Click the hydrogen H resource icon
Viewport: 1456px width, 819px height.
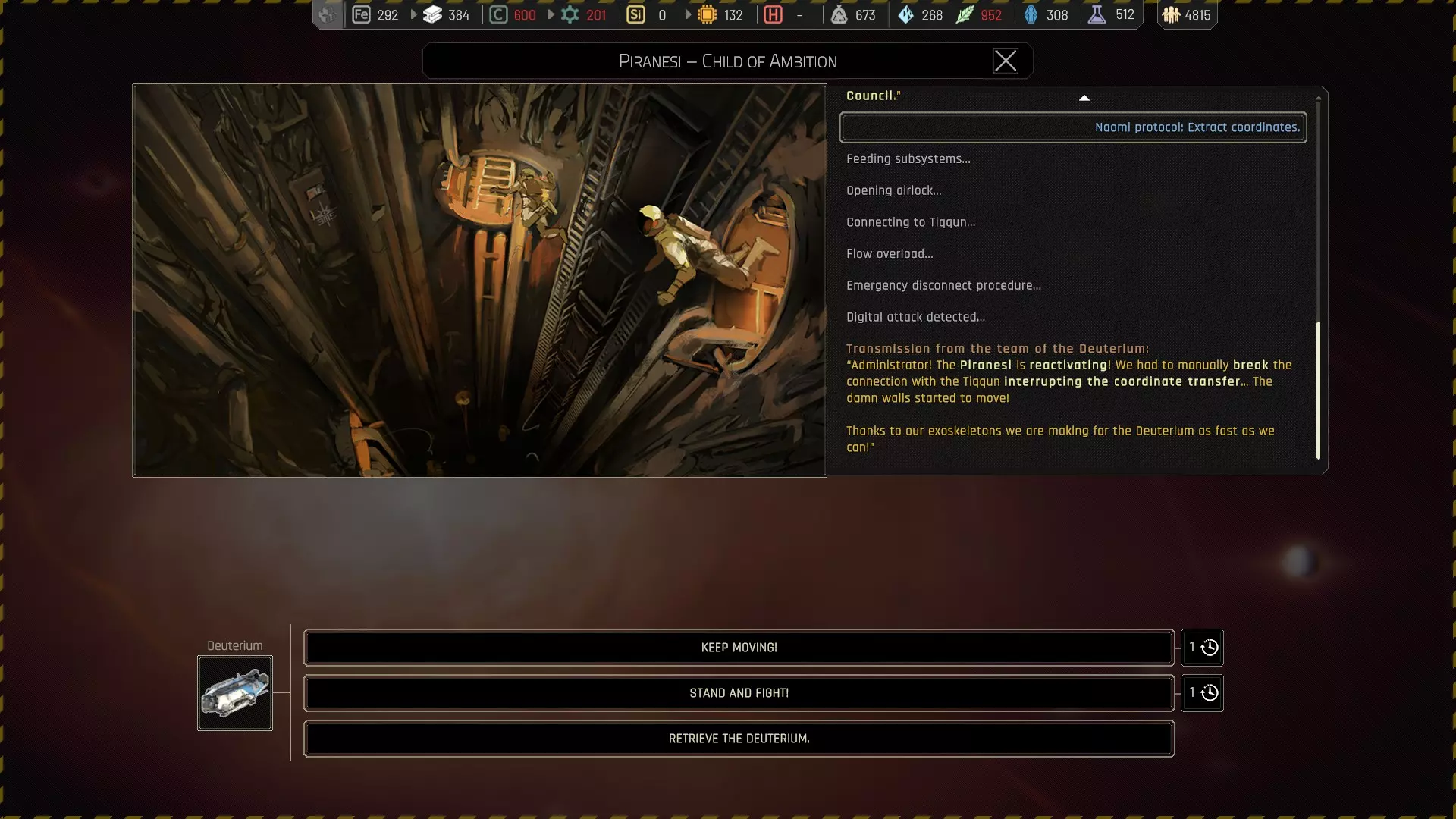tap(773, 14)
